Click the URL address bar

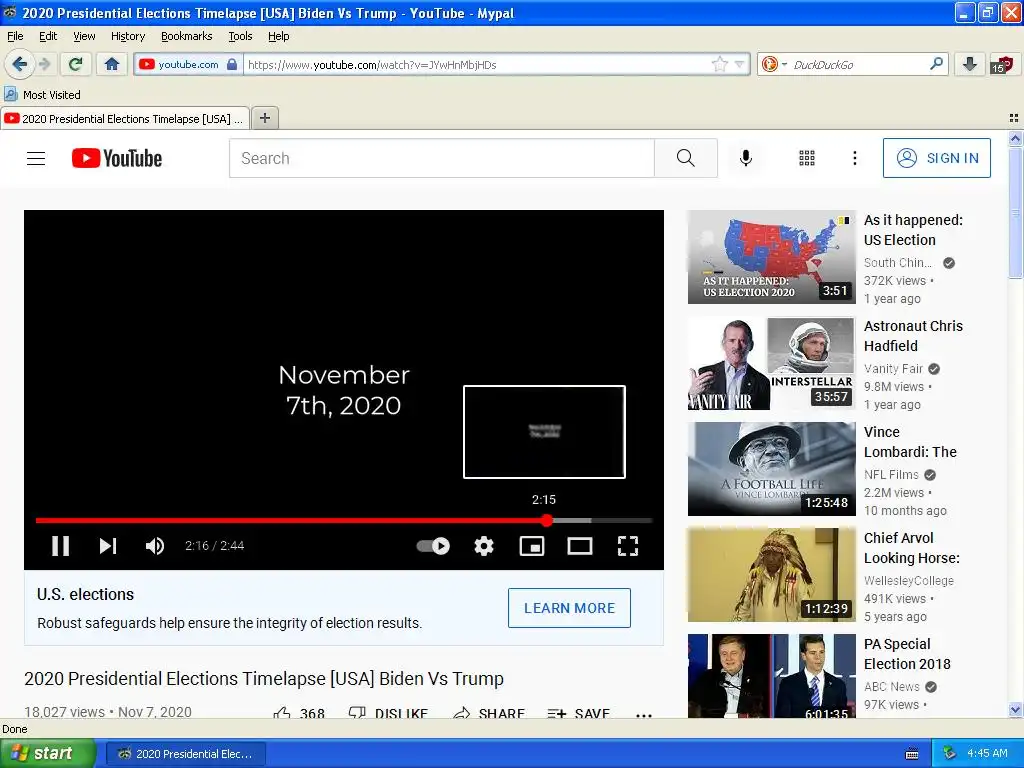click(x=477, y=64)
